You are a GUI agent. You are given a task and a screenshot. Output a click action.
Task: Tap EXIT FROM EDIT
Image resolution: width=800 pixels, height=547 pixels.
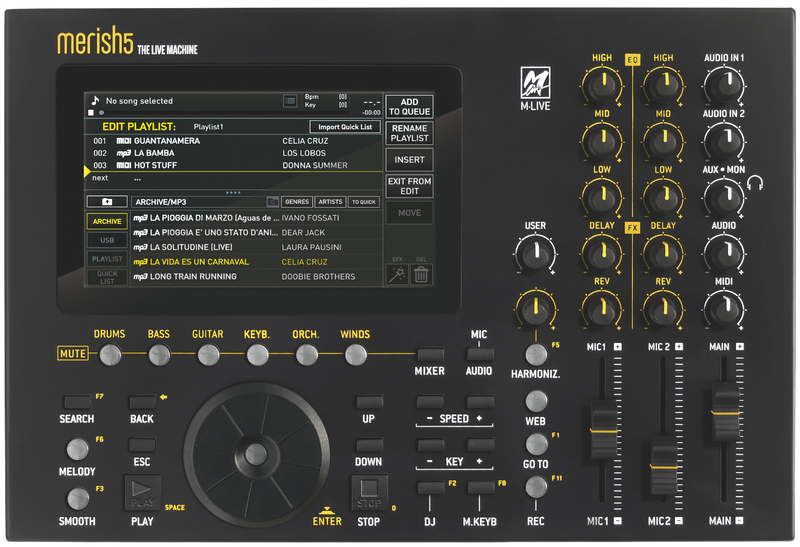pos(410,186)
